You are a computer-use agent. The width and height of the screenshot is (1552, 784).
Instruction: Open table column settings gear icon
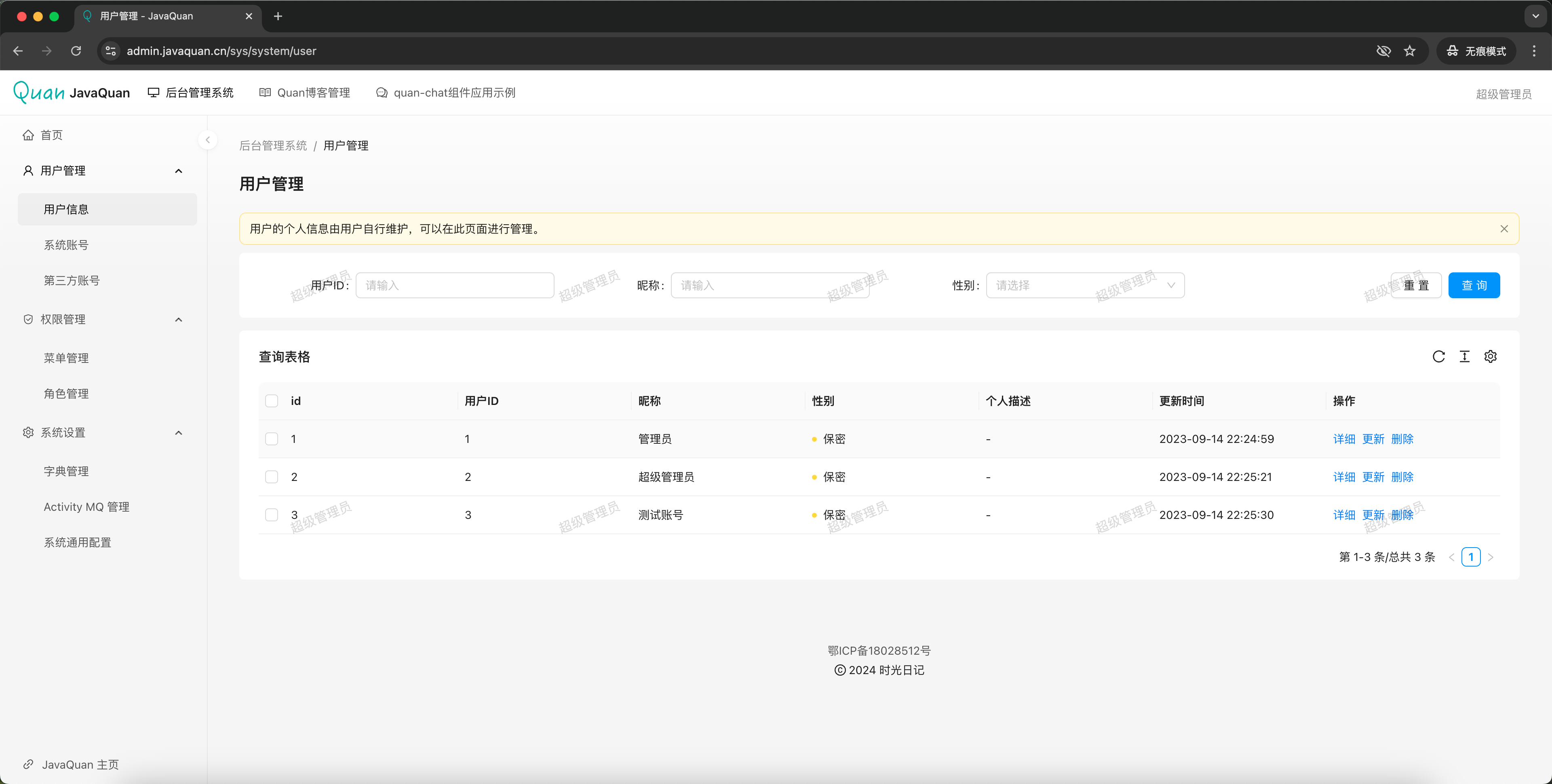click(1490, 357)
